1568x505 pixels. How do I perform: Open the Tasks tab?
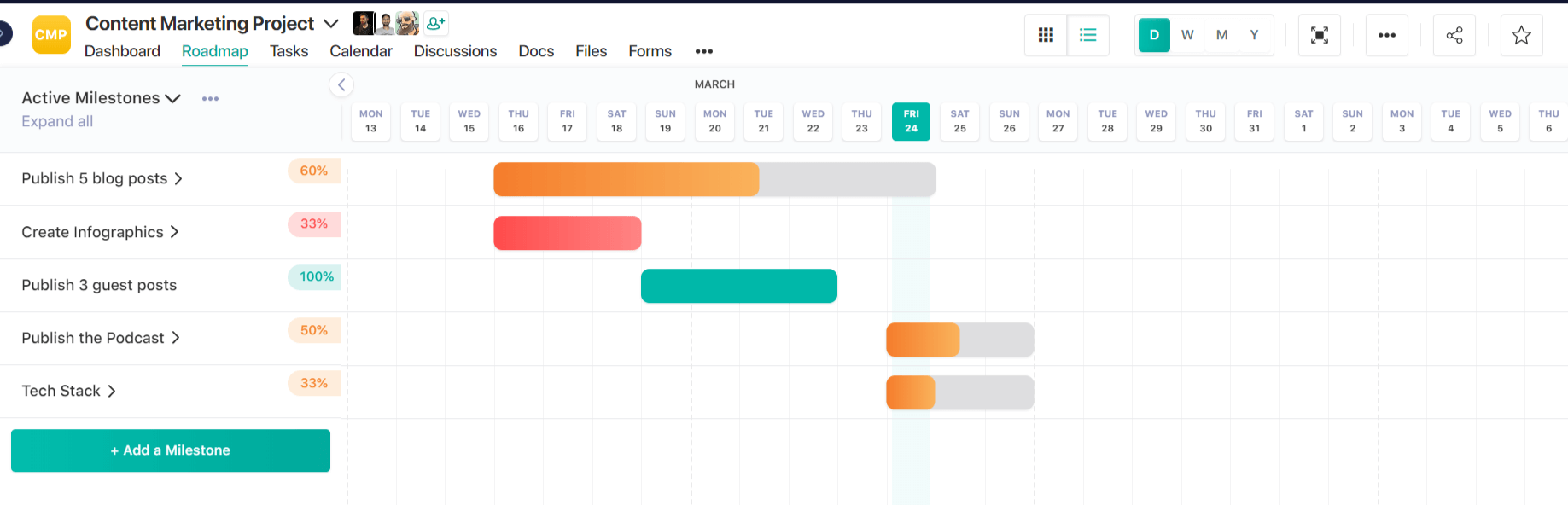click(289, 51)
